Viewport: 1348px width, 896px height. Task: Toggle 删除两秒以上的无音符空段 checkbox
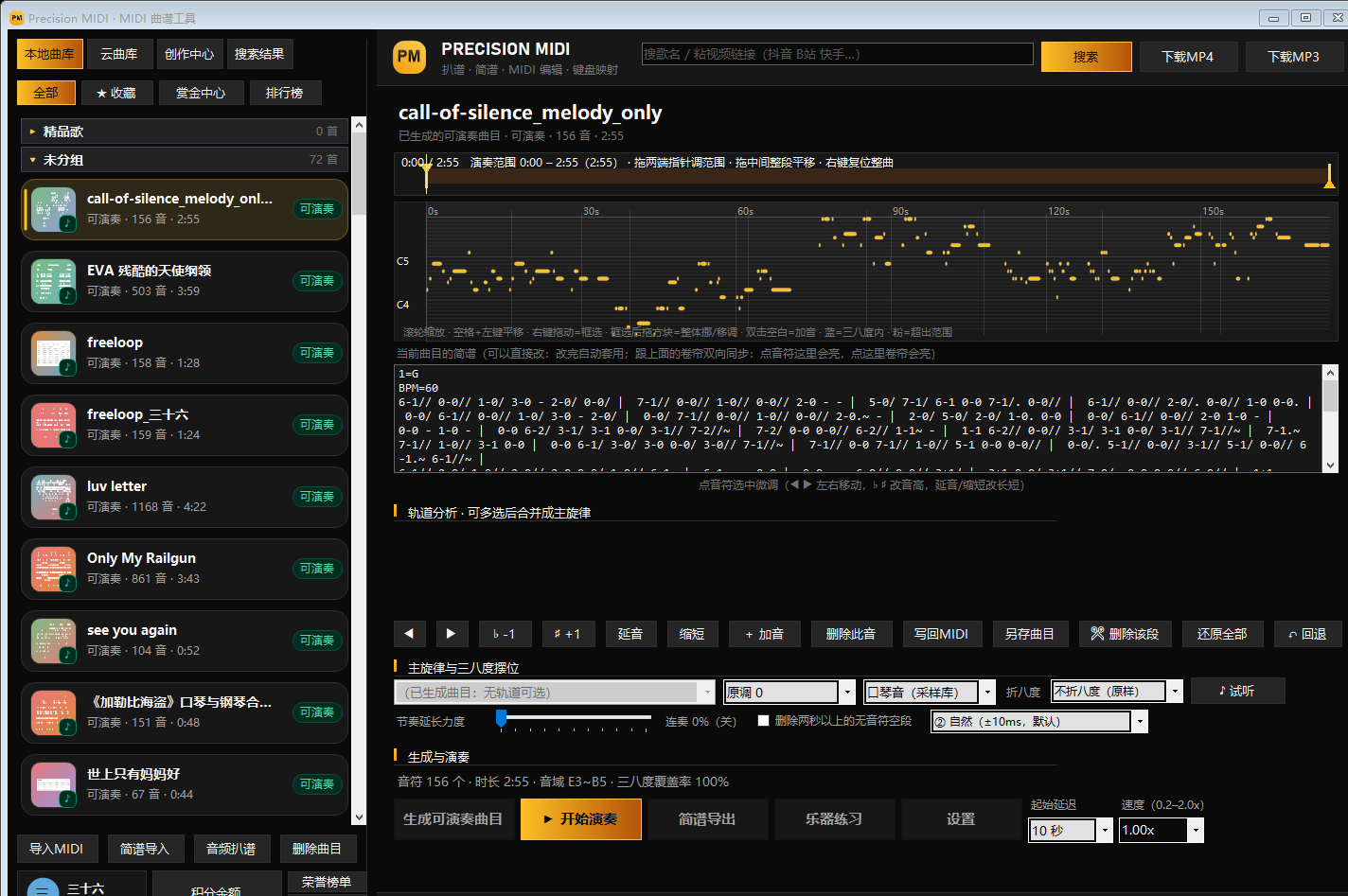[763, 721]
